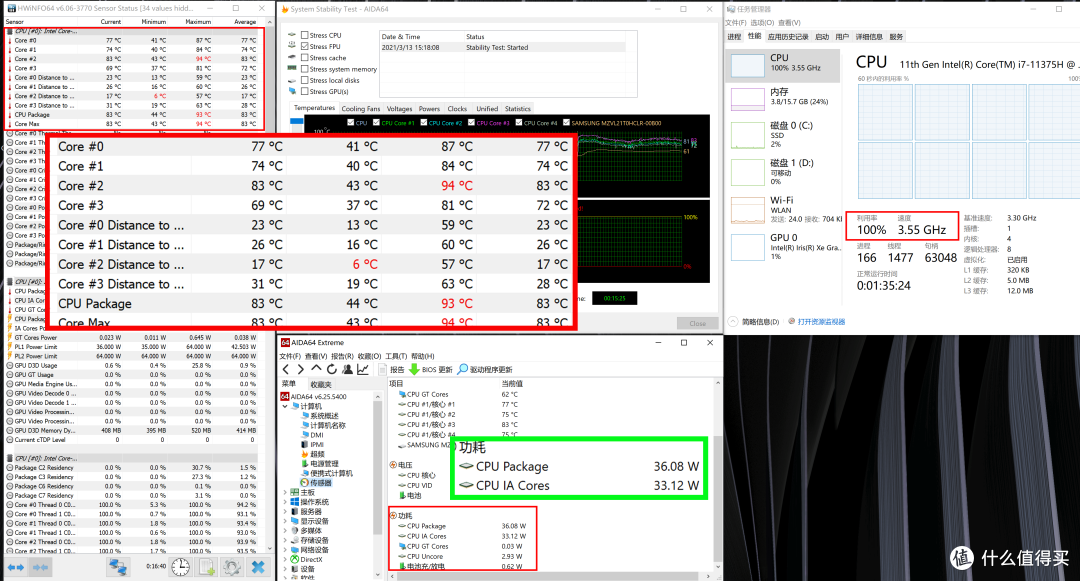Enable Stress GPU(s) checkbox

pyautogui.click(x=304, y=91)
